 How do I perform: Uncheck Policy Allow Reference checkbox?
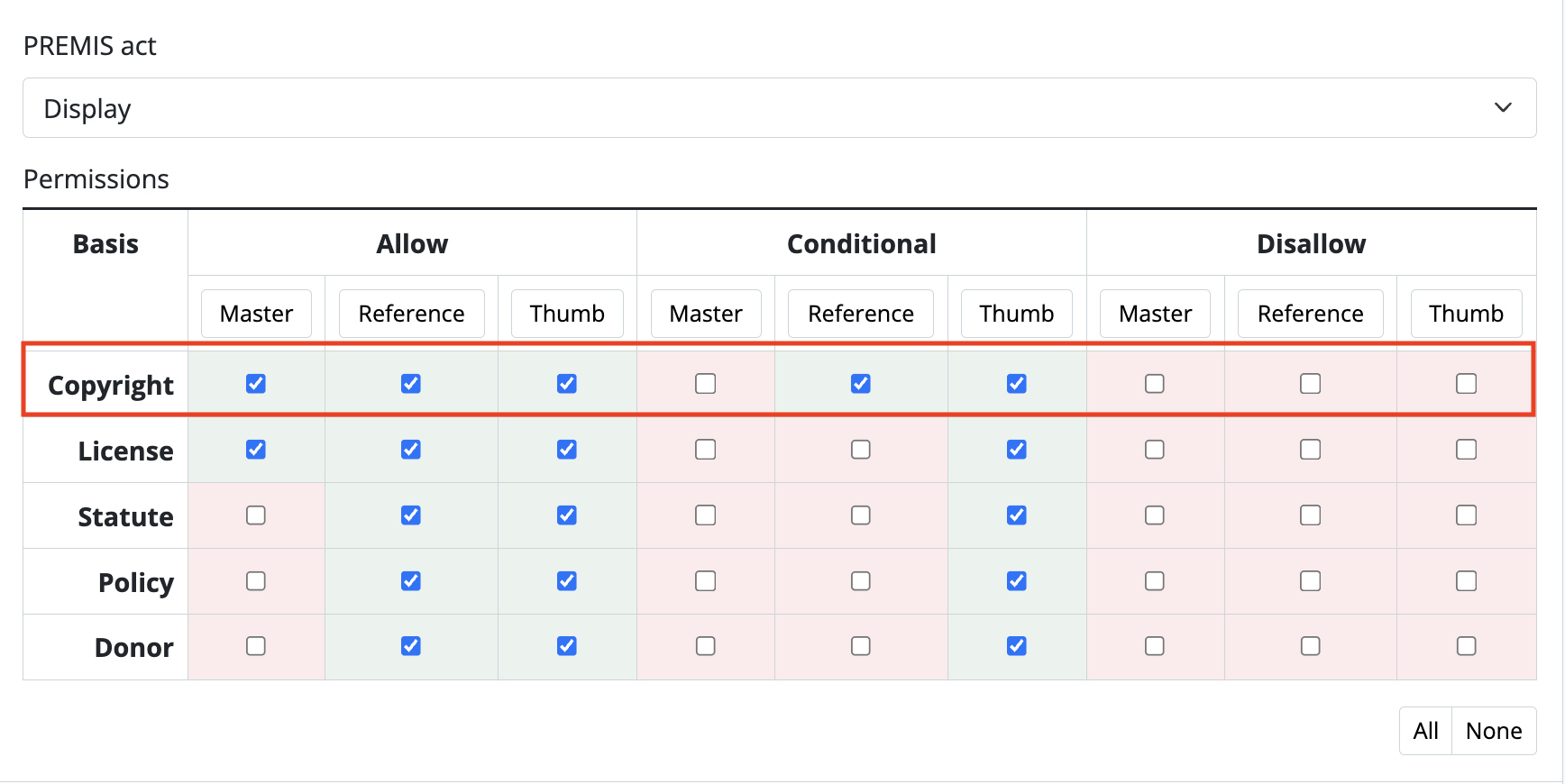point(411,581)
